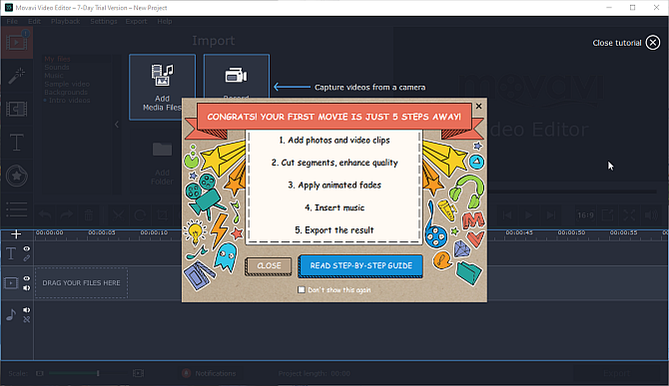Click the Crop tool icon
Viewport: 669px width, 386px height.
[162, 215]
